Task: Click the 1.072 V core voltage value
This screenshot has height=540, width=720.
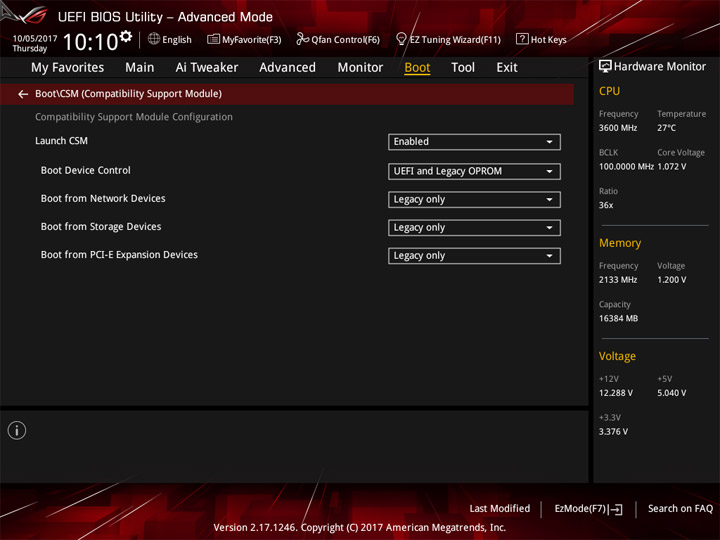Action: tap(671, 167)
